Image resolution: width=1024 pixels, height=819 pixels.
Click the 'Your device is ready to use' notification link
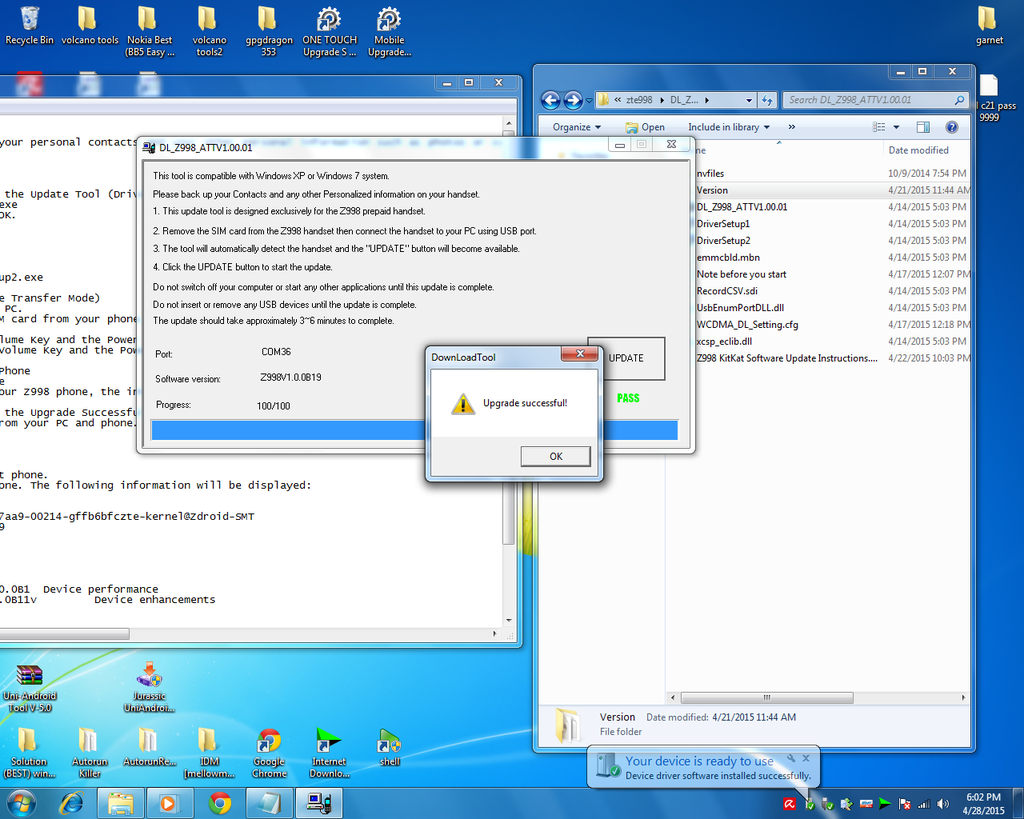tap(699, 761)
